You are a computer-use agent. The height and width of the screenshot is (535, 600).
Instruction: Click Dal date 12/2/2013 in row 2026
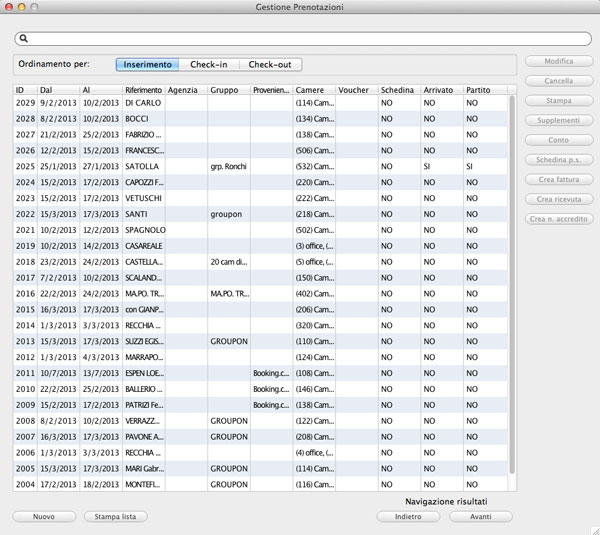[59, 151]
